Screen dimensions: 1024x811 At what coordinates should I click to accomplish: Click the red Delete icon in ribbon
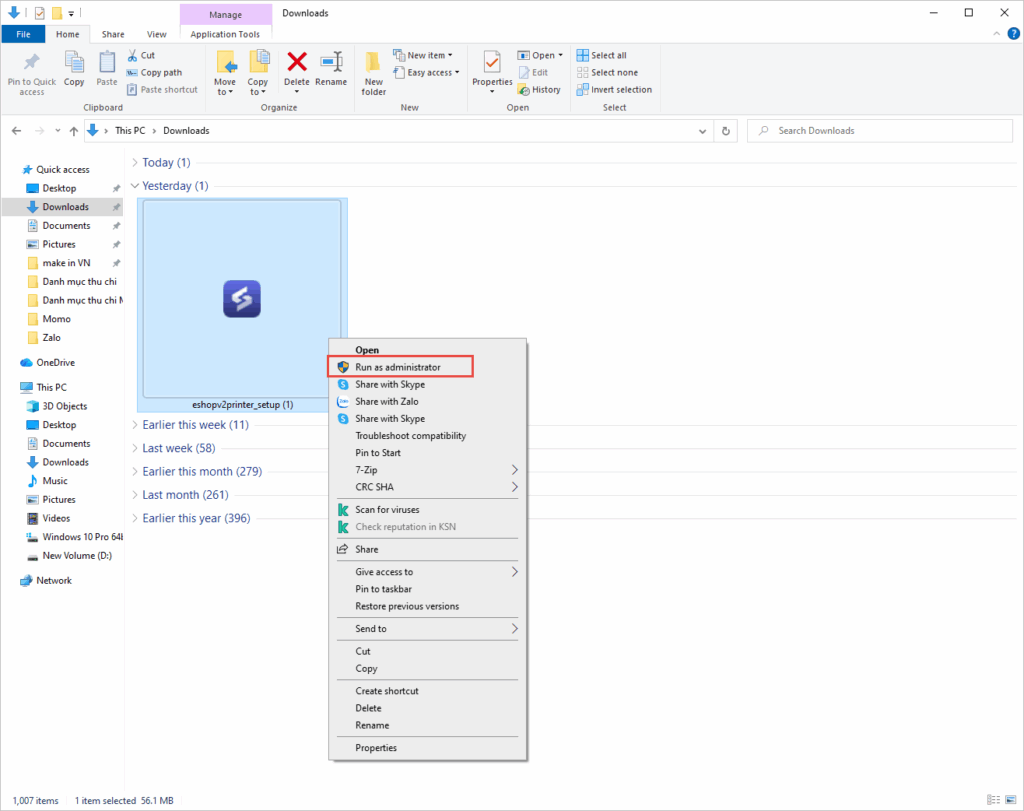296,63
